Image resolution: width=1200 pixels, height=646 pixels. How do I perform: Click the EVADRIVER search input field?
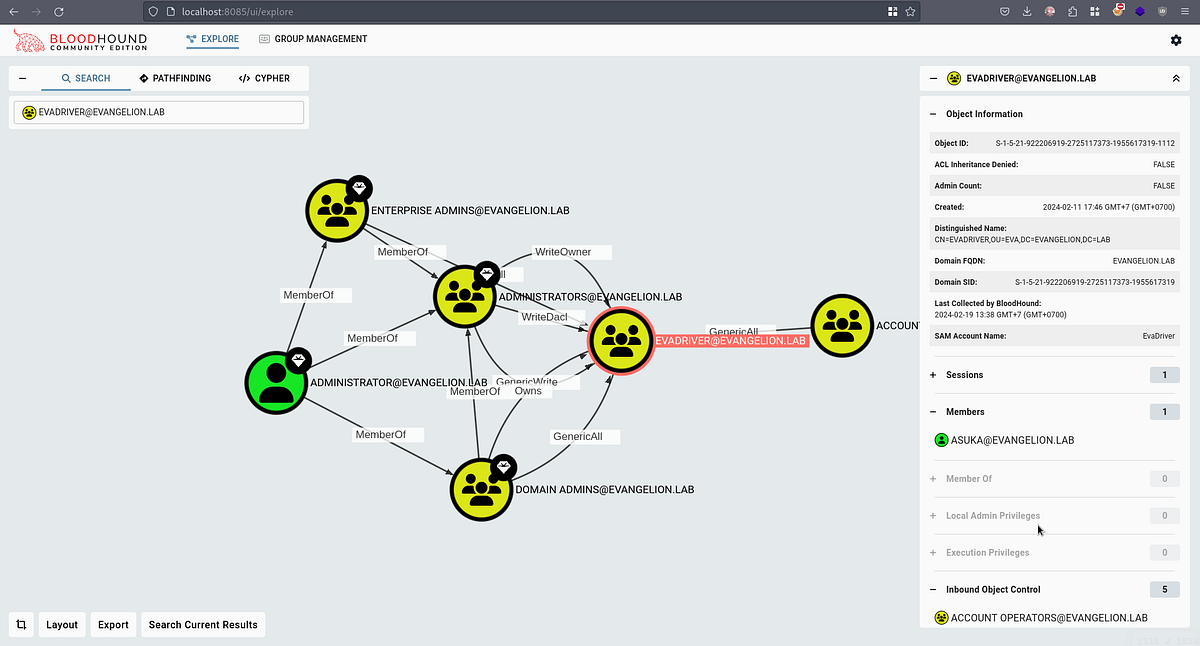[x=158, y=112]
